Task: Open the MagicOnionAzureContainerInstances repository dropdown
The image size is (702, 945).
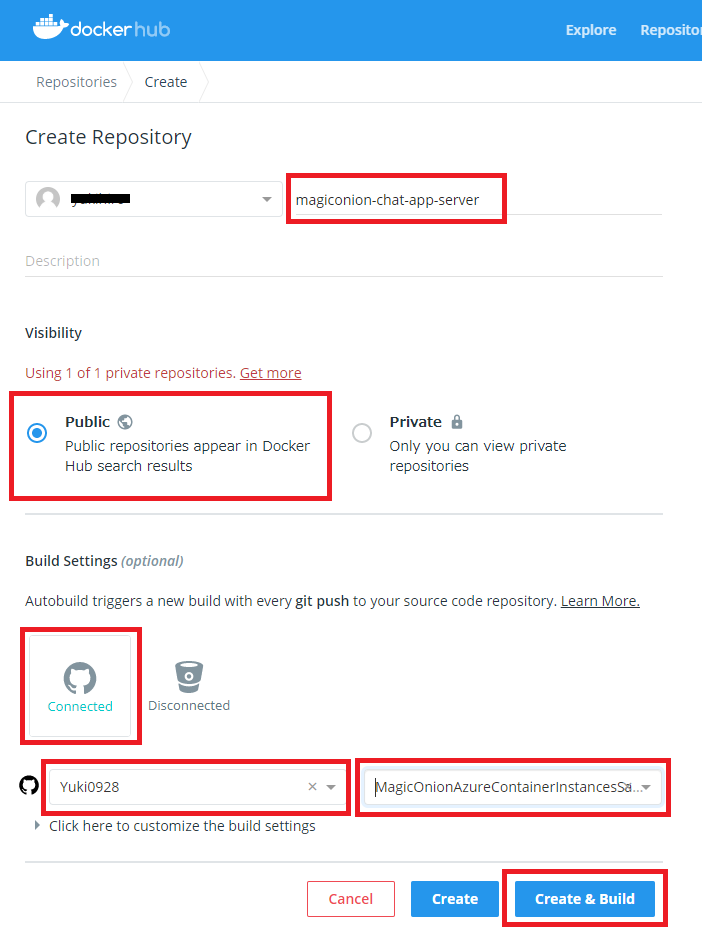Action: (647, 787)
